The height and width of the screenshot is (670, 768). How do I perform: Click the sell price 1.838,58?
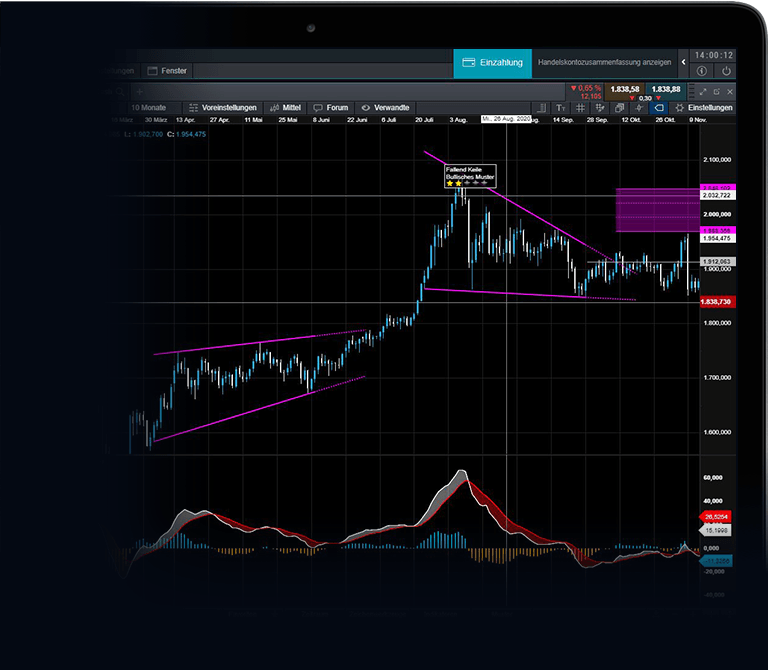[625, 89]
